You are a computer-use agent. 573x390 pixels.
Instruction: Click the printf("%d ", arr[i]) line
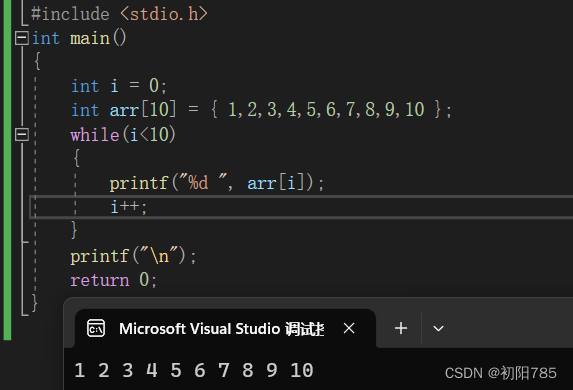click(x=217, y=182)
